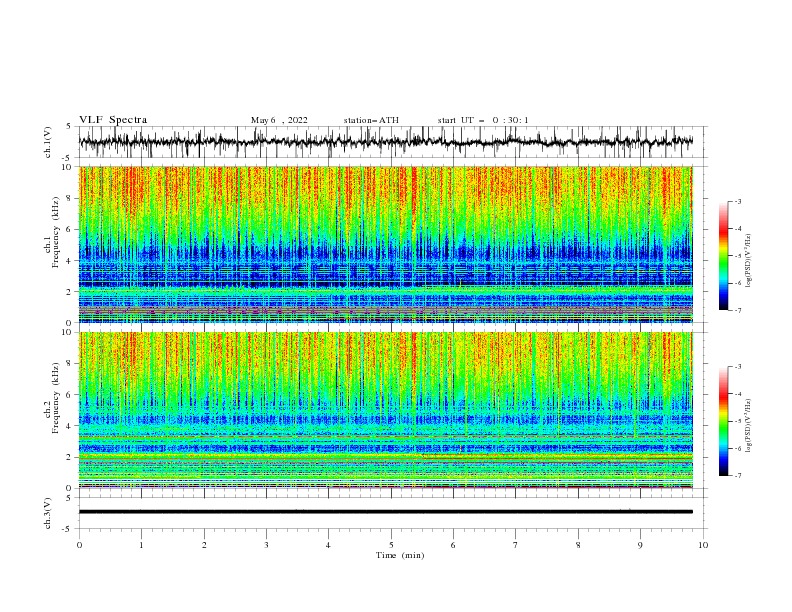Click inside the ch.2 spectrogram panel
The height and width of the screenshot is (612, 792).
coord(385,410)
